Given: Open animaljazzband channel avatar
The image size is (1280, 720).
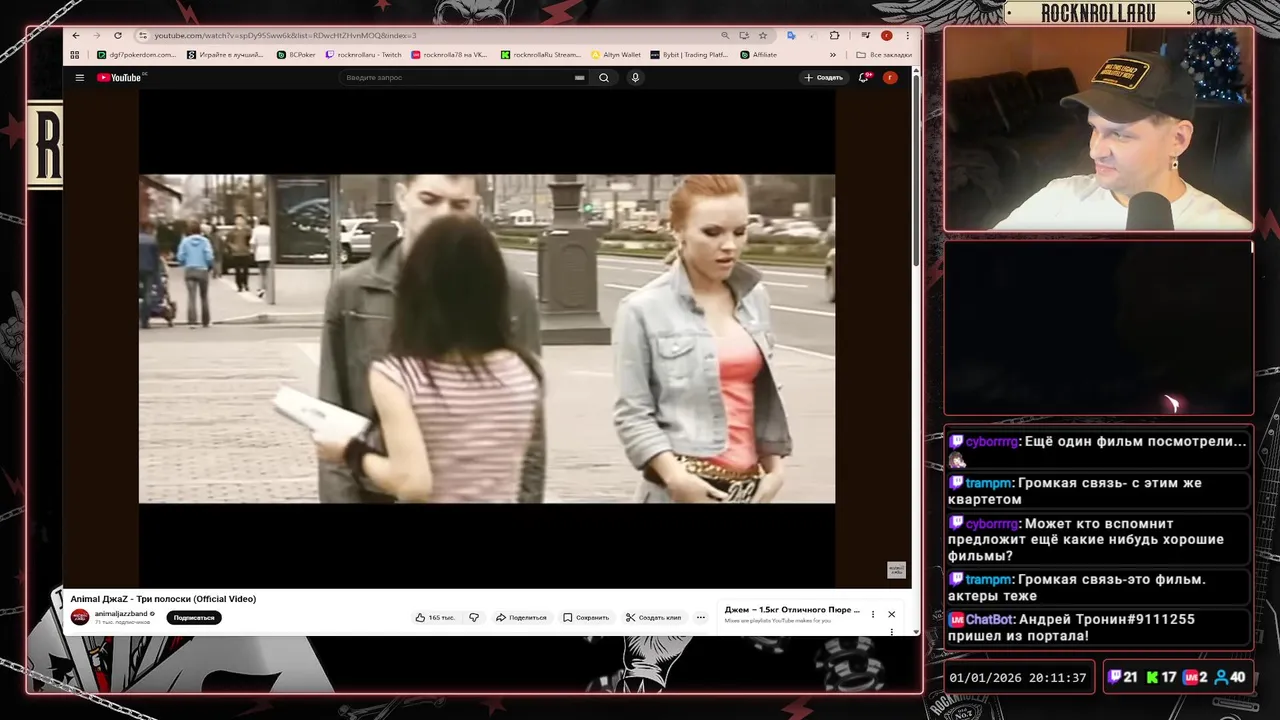Looking at the screenshot, I should pos(80,617).
